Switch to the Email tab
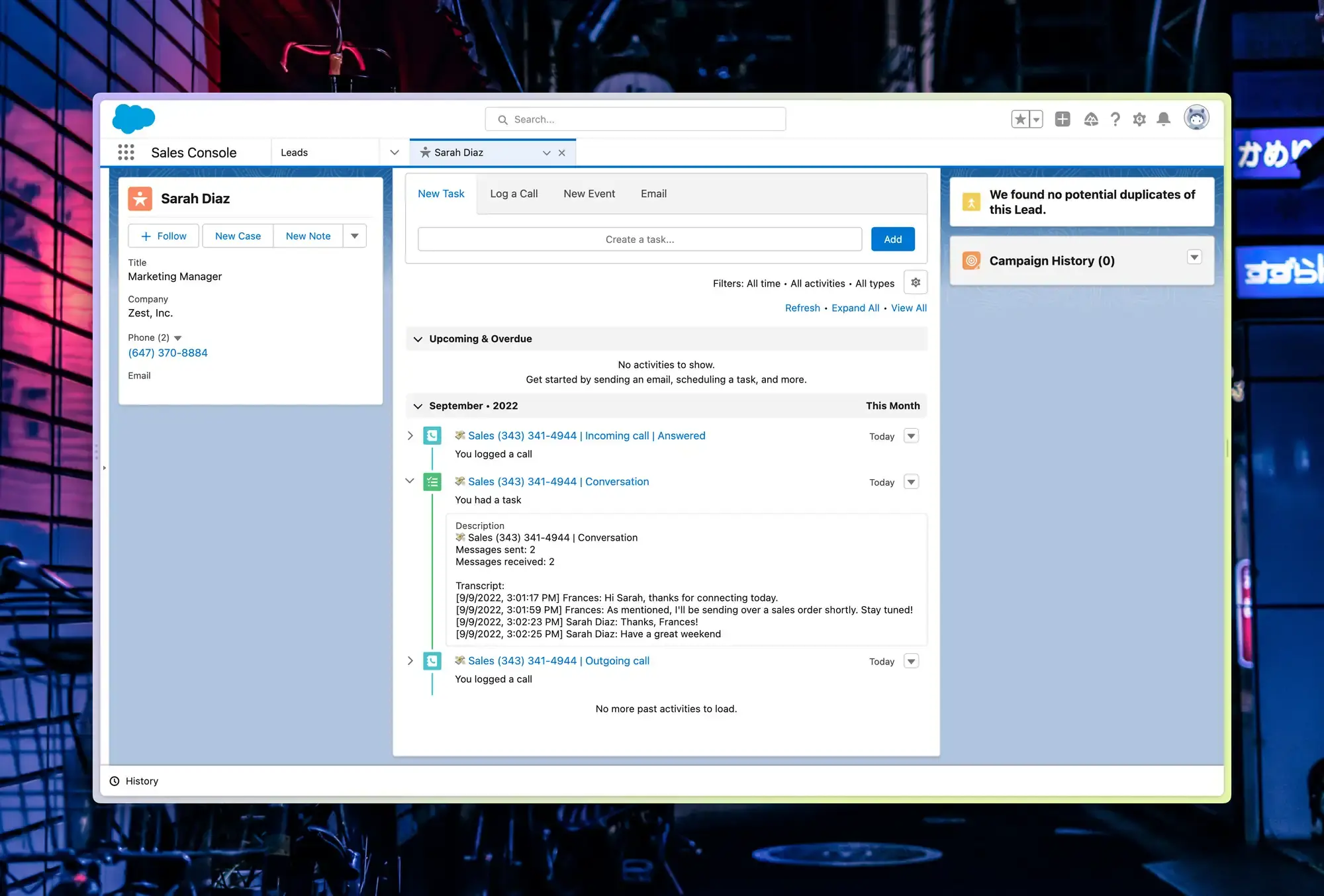 coord(653,193)
